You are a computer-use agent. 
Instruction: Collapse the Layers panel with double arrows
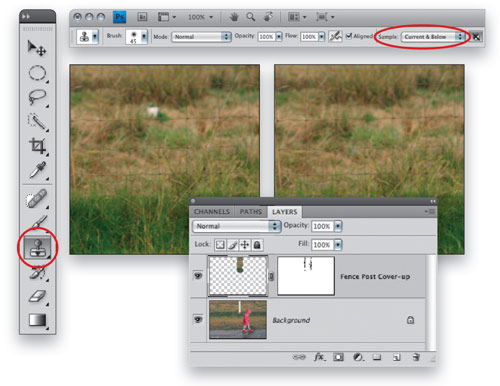pos(433,201)
